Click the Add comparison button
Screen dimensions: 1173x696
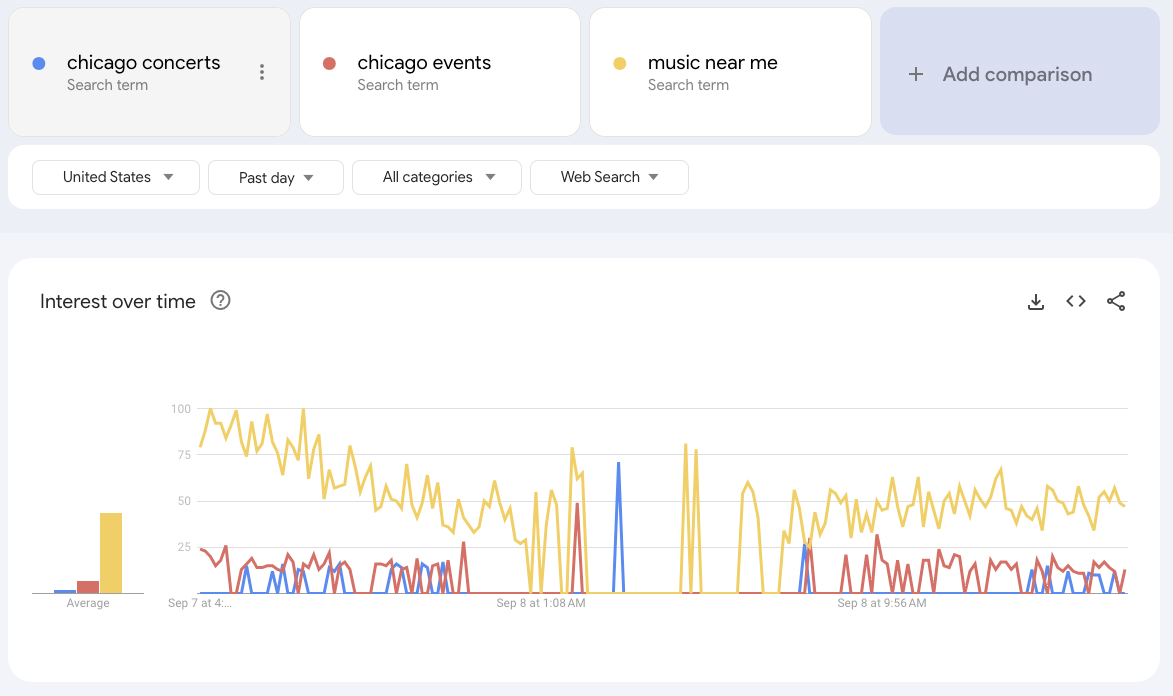pos(1020,72)
